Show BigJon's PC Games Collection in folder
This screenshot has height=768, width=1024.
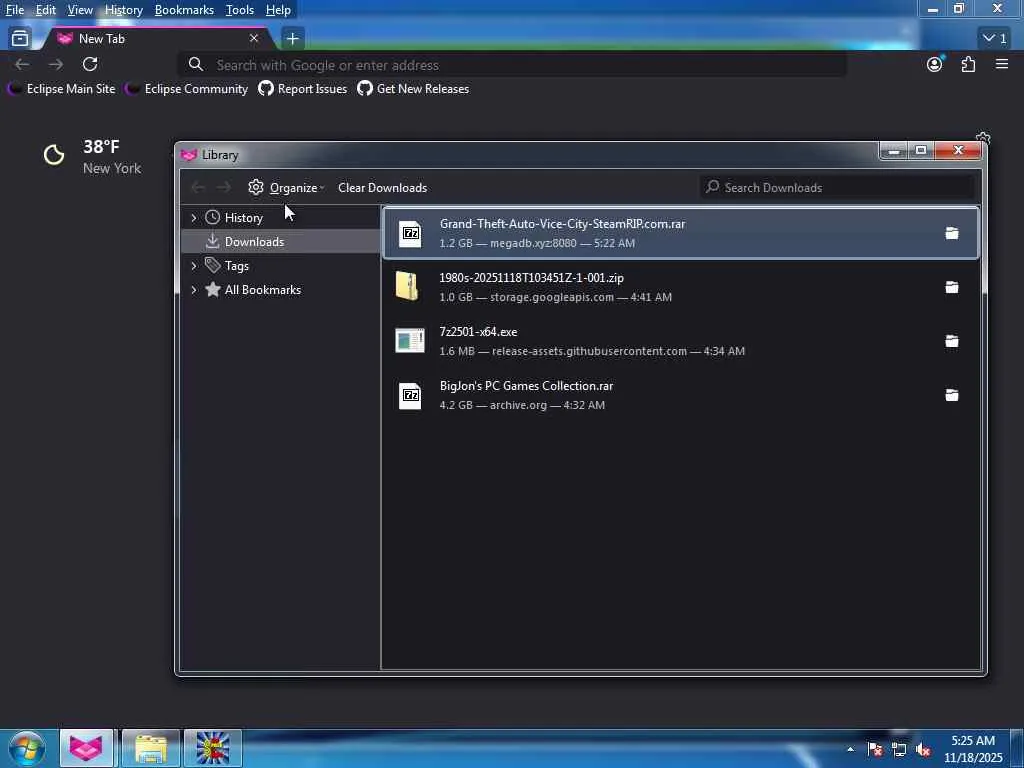tap(952, 395)
